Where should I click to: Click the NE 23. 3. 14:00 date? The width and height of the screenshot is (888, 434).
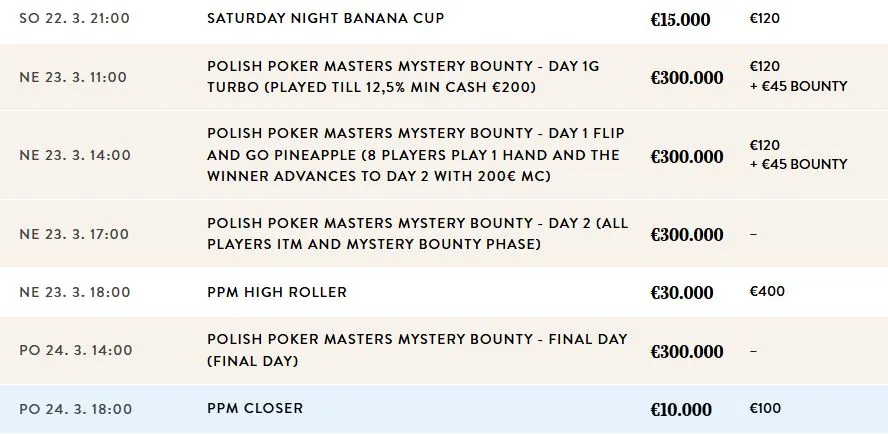[x=75, y=155]
